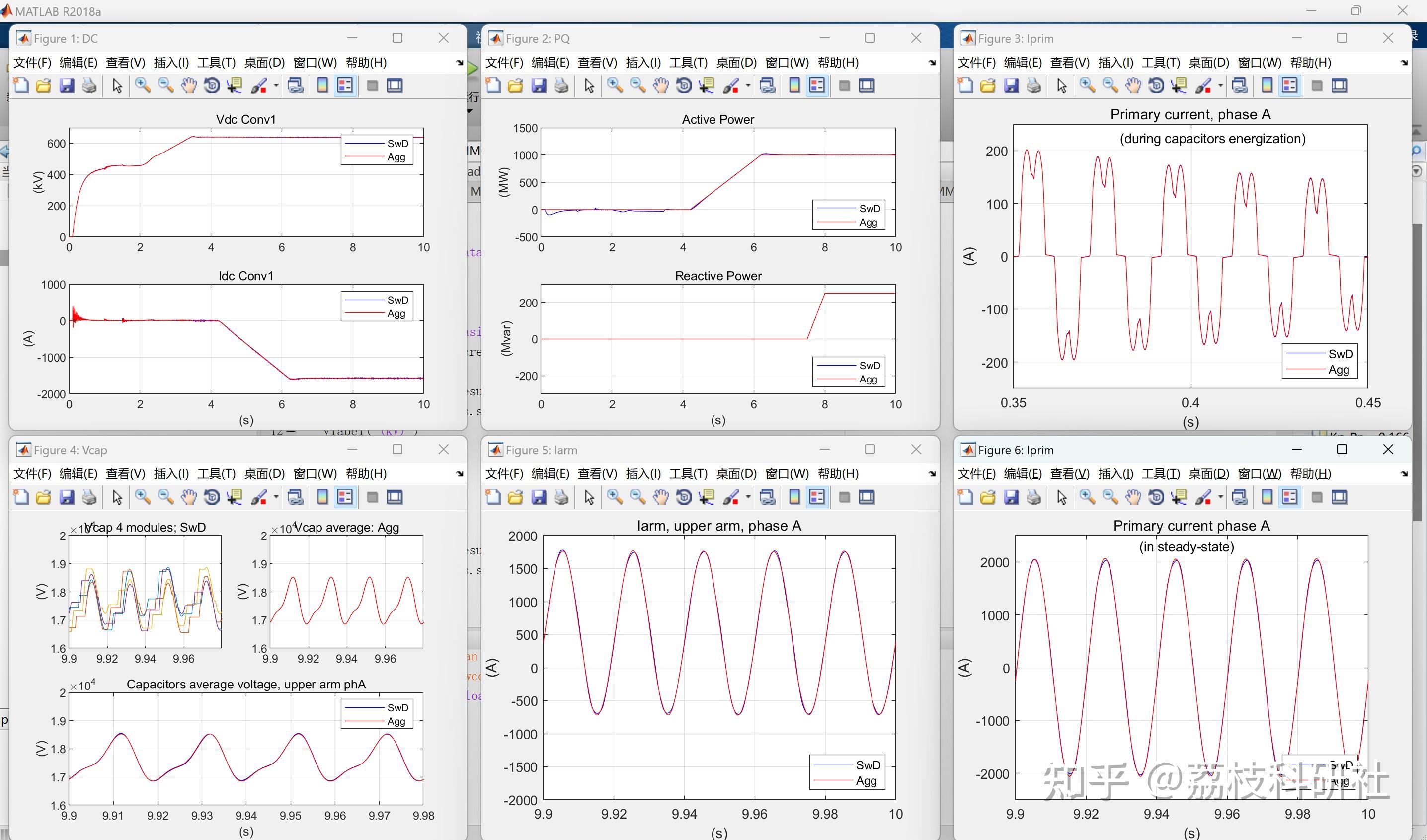Toggle the data cursor in Figure 1
The height and width of the screenshot is (840, 1427).
coord(235,85)
